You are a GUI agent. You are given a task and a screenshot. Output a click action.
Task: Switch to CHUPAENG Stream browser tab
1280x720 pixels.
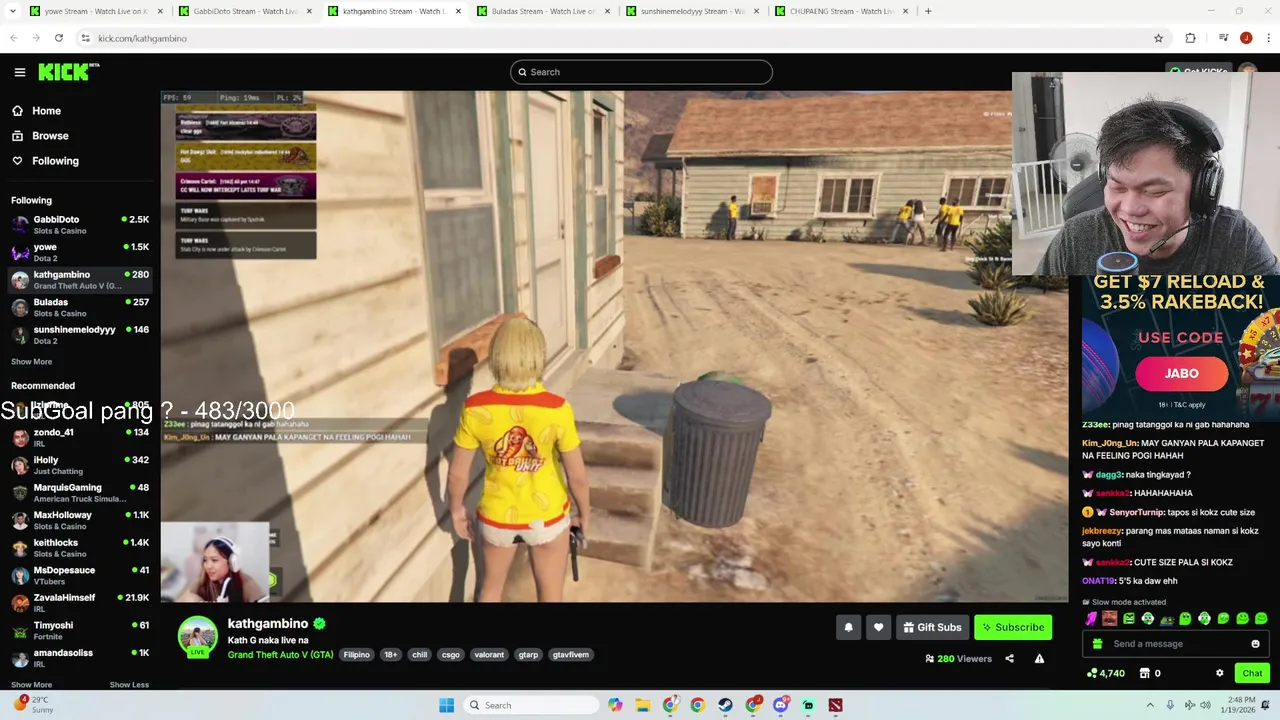click(x=842, y=11)
